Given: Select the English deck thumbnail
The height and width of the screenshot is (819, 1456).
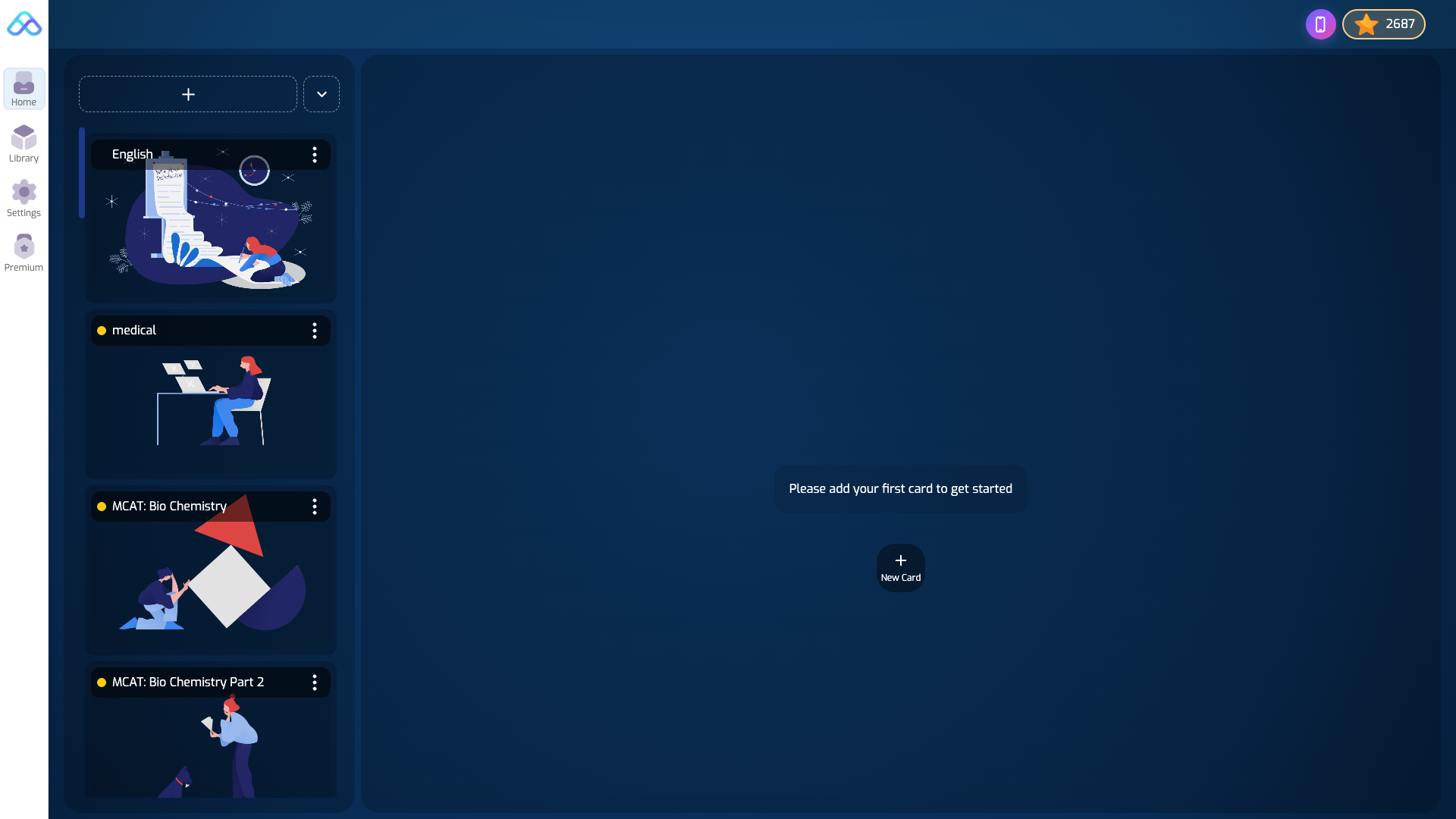Looking at the screenshot, I should pyautogui.click(x=210, y=227).
